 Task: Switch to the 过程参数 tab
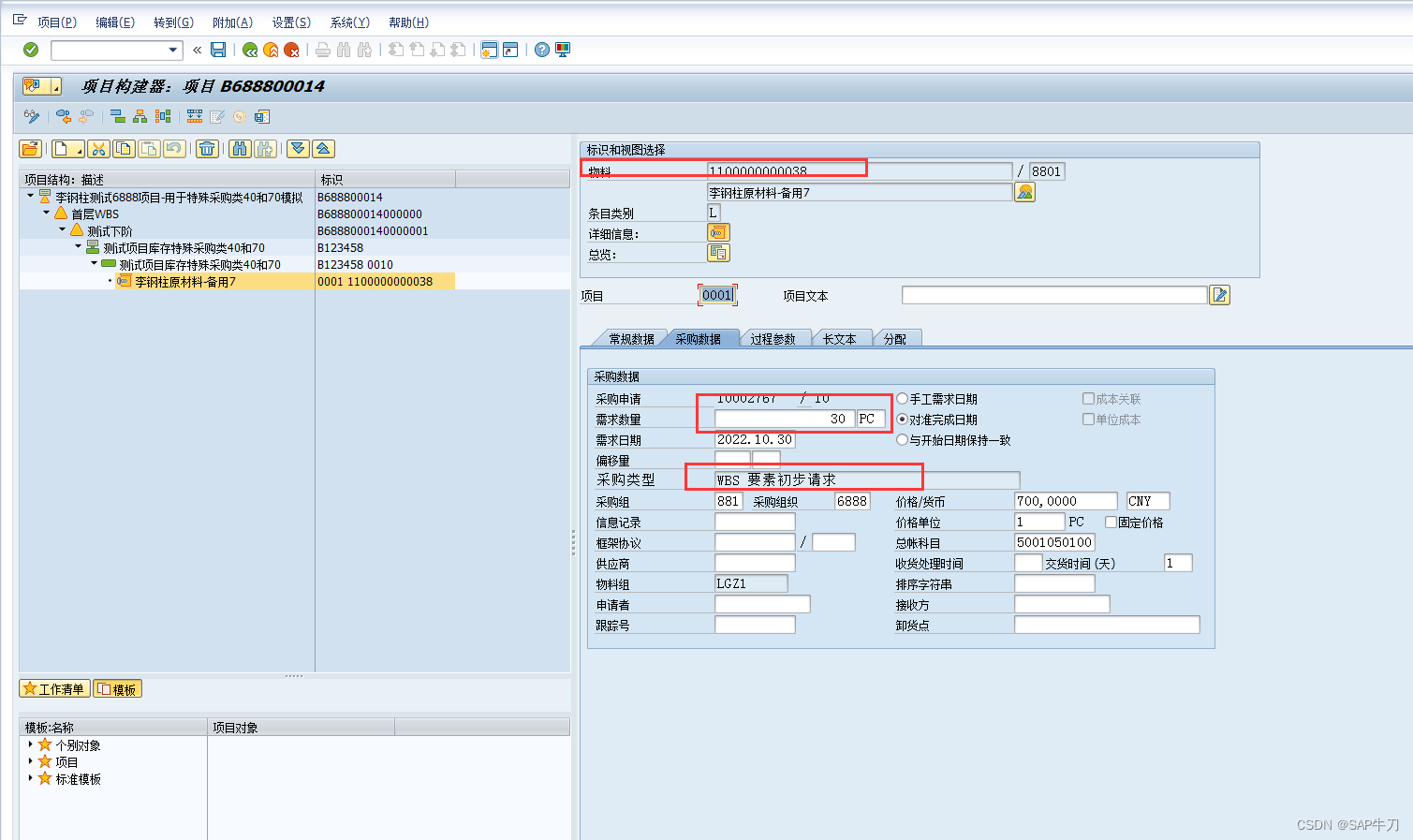click(773, 339)
